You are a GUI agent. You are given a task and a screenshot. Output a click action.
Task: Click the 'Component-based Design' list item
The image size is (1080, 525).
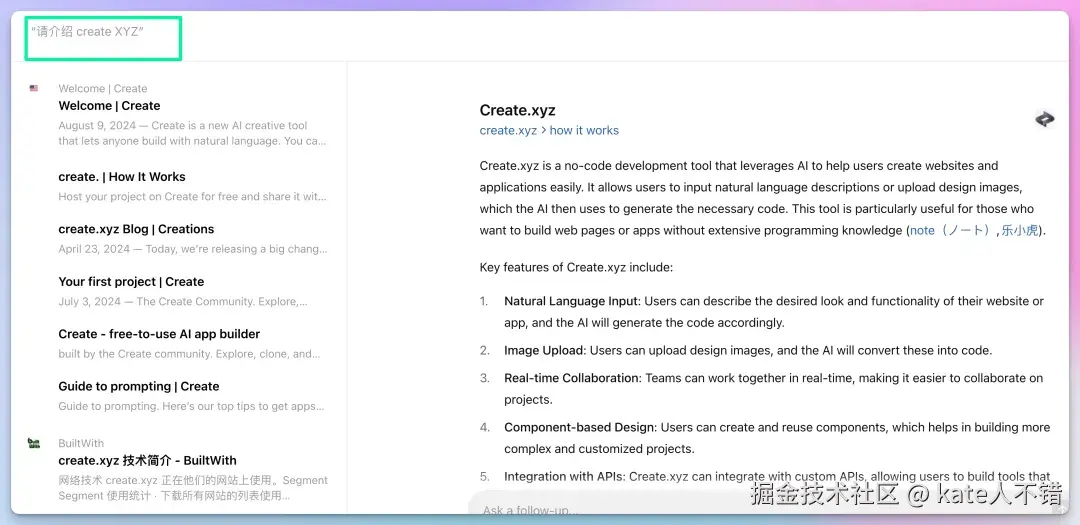[765, 438]
